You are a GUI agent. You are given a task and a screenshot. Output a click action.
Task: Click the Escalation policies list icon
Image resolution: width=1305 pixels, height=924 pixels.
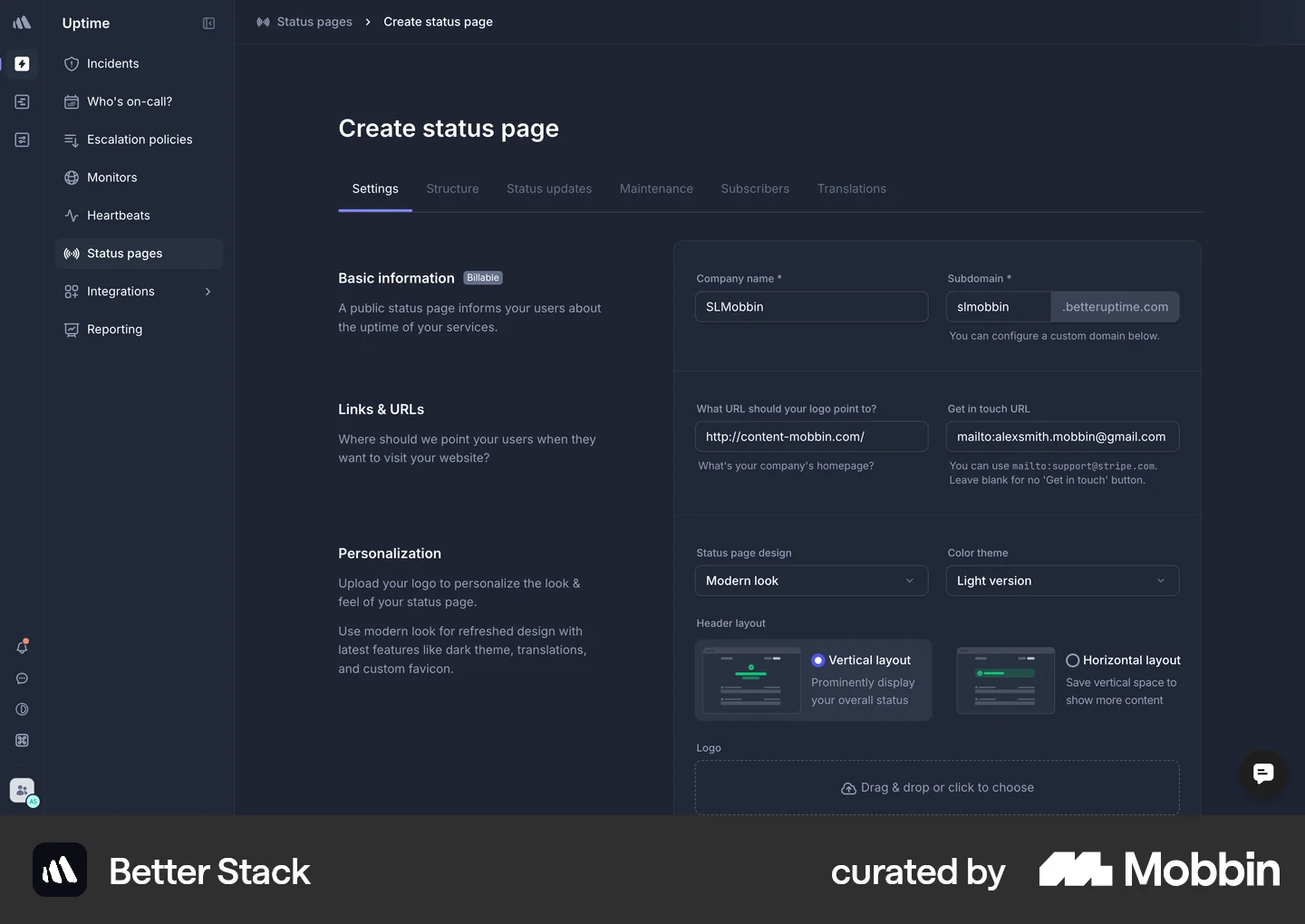(72, 140)
